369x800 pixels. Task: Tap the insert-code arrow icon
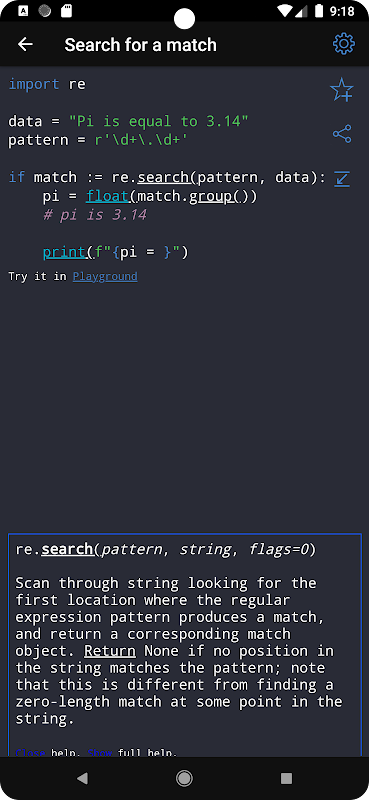tap(342, 179)
